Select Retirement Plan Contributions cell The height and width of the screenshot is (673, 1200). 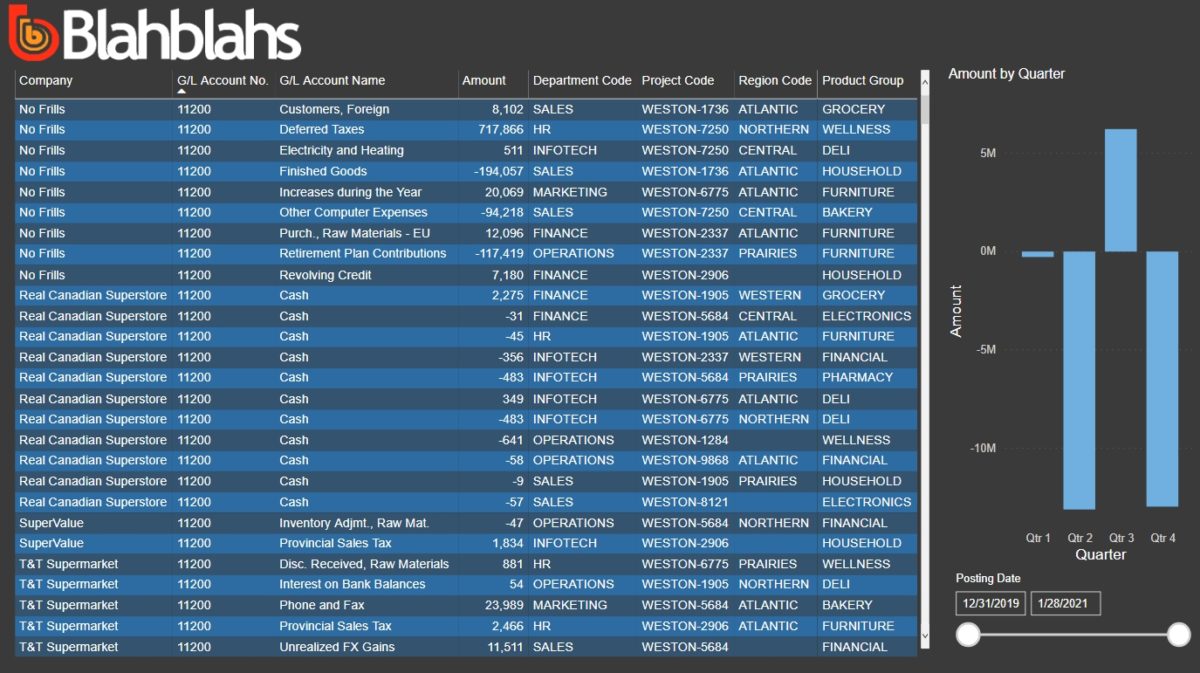click(362, 253)
